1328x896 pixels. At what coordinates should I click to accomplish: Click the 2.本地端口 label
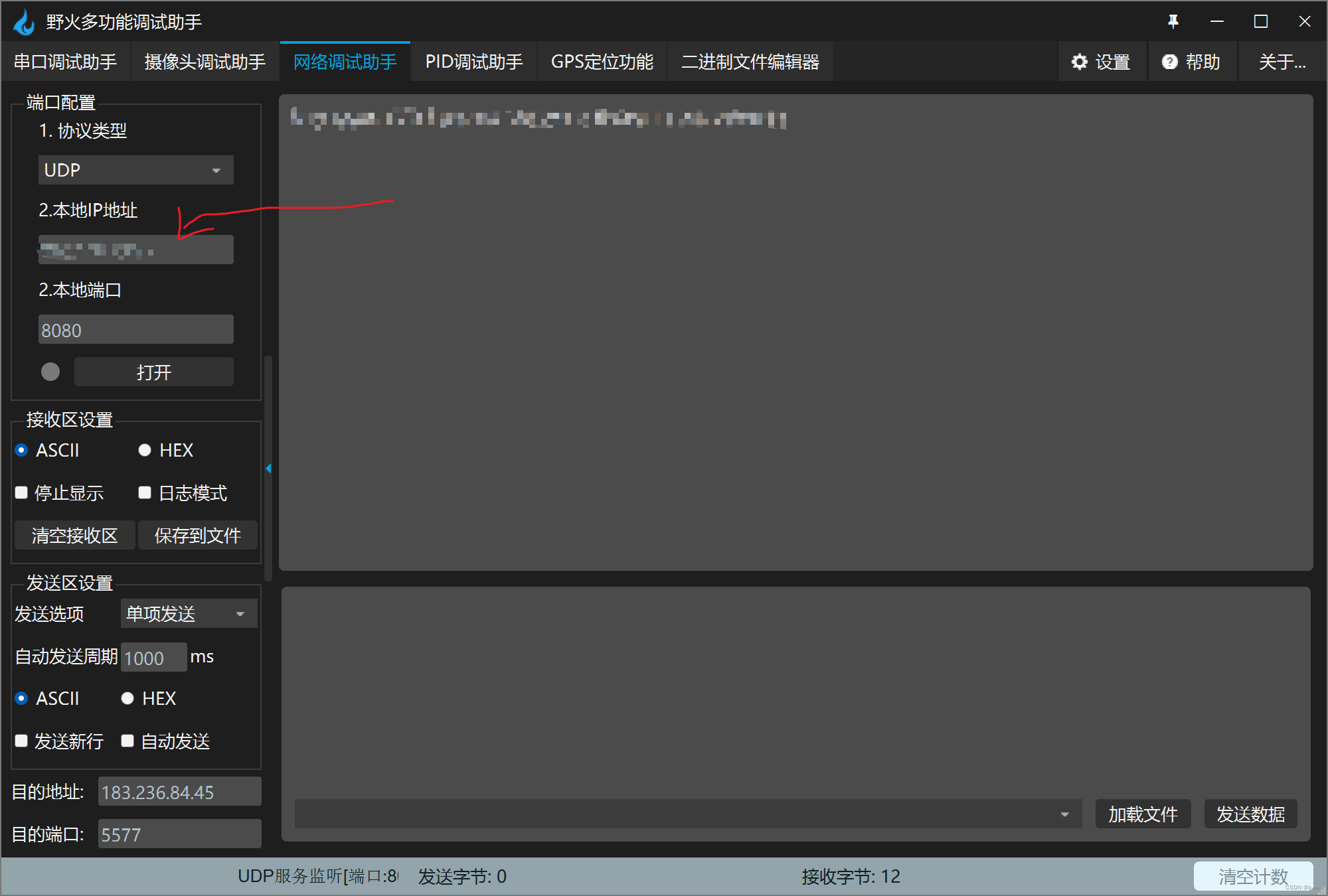coord(80,290)
